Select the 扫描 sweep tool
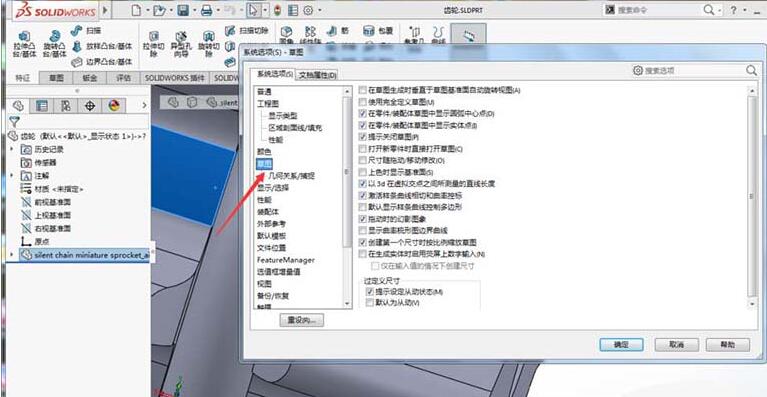The image size is (767, 397). pos(86,30)
